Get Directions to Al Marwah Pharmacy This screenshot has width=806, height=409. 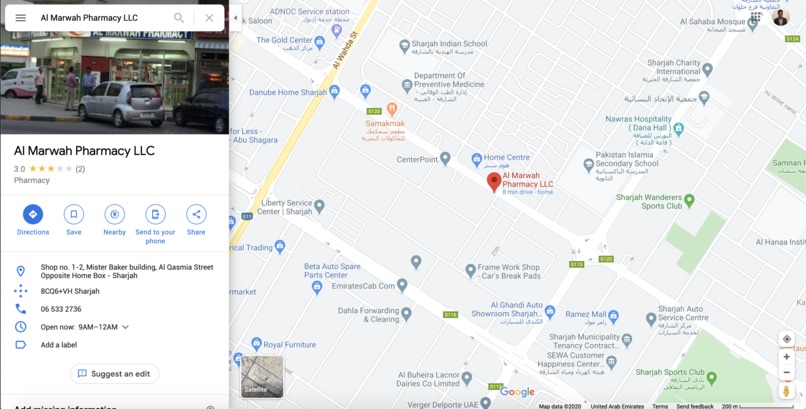(33, 214)
